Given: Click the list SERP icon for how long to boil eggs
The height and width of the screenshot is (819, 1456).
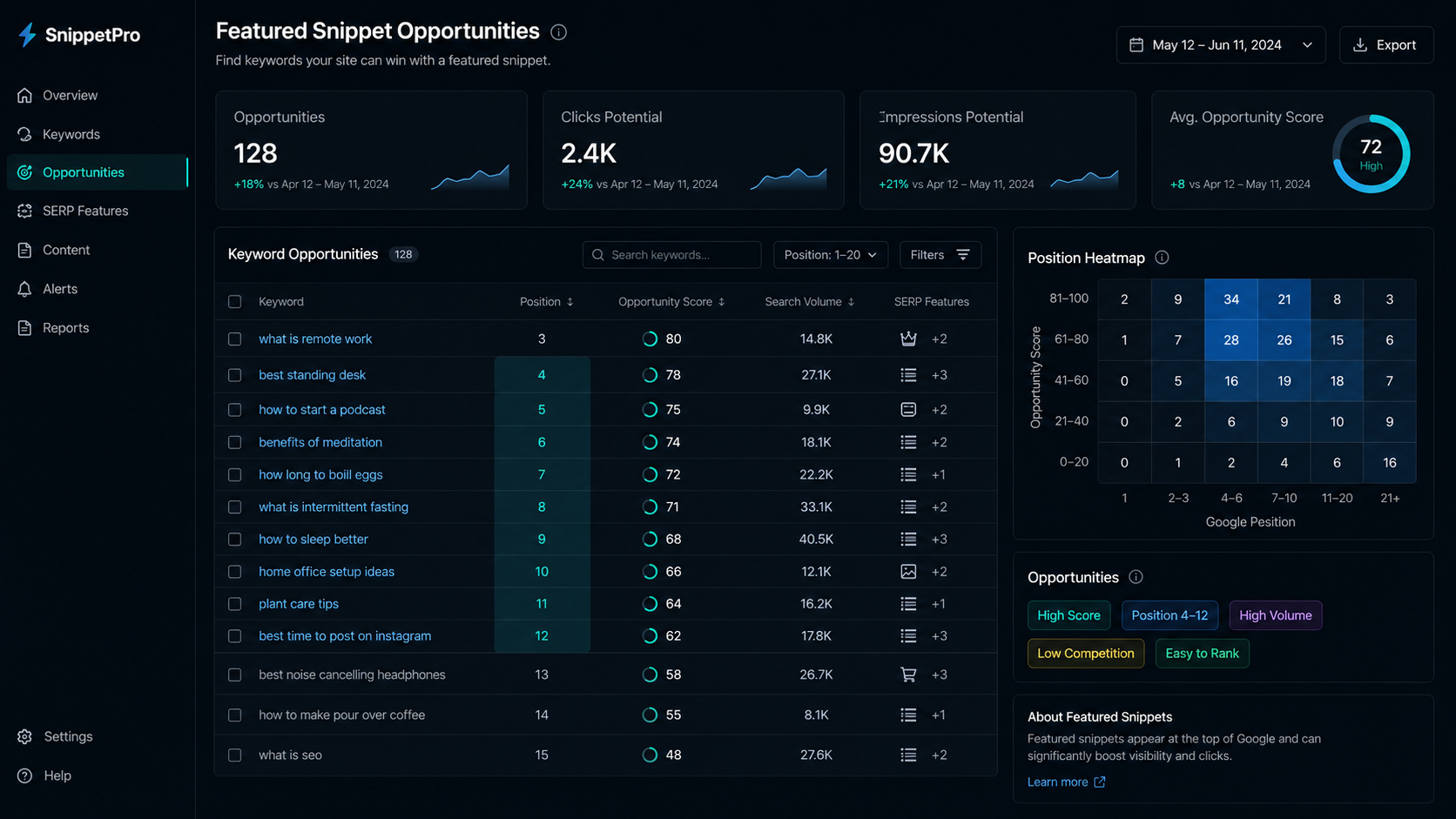Looking at the screenshot, I should [908, 474].
